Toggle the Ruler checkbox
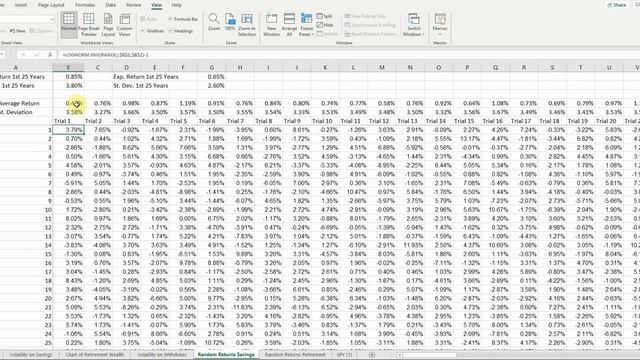The width and height of the screenshot is (640, 360). (149, 19)
